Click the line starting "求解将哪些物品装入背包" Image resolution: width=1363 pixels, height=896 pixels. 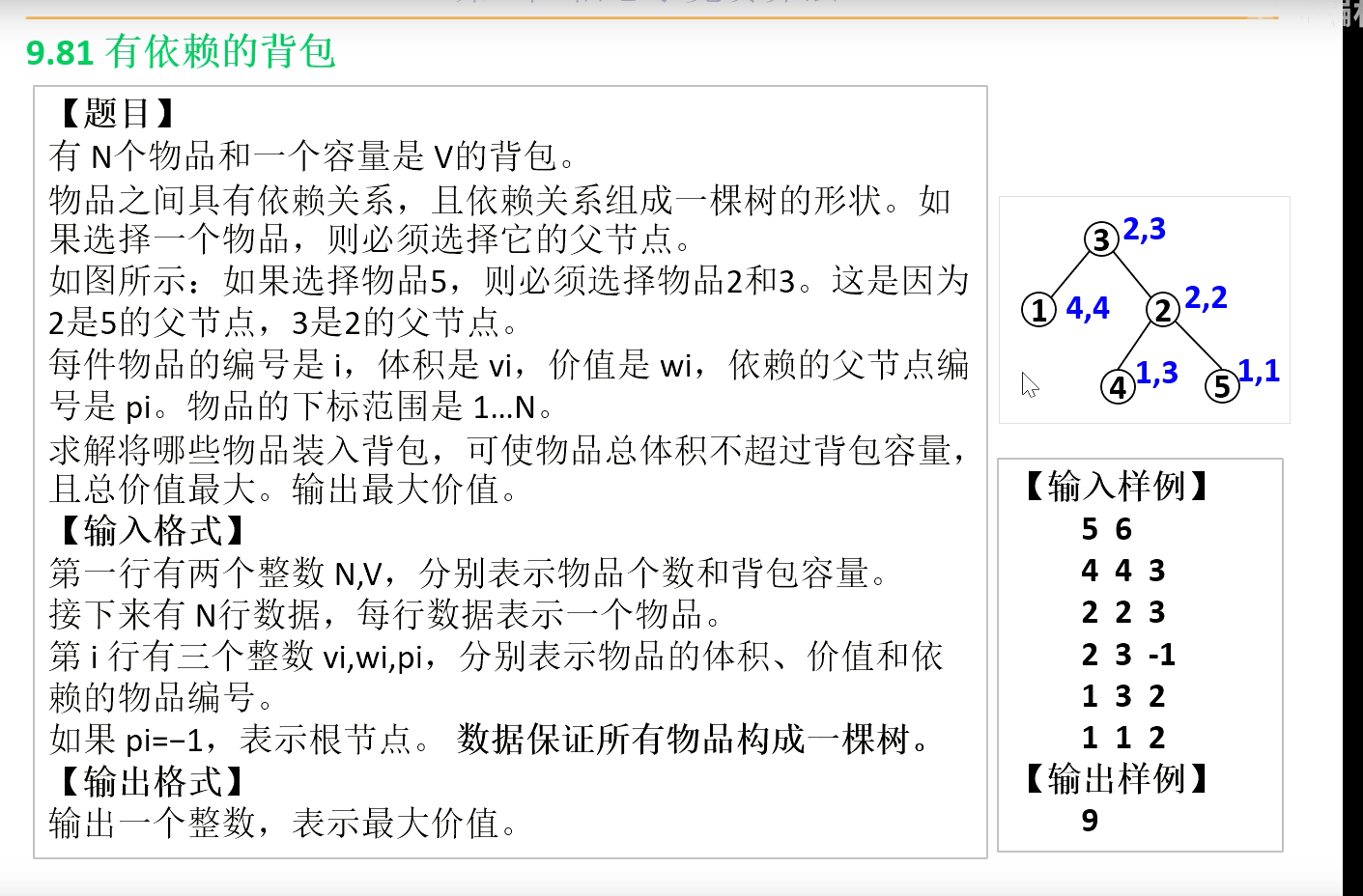point(509,450)
